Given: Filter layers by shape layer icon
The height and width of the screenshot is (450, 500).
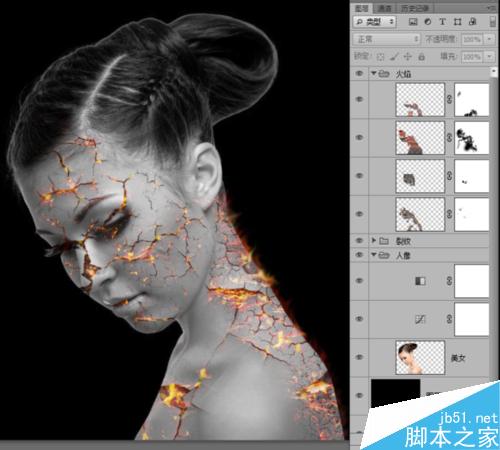Looking at the screenshot, I should pyautogui.click(x=457, y=22).
